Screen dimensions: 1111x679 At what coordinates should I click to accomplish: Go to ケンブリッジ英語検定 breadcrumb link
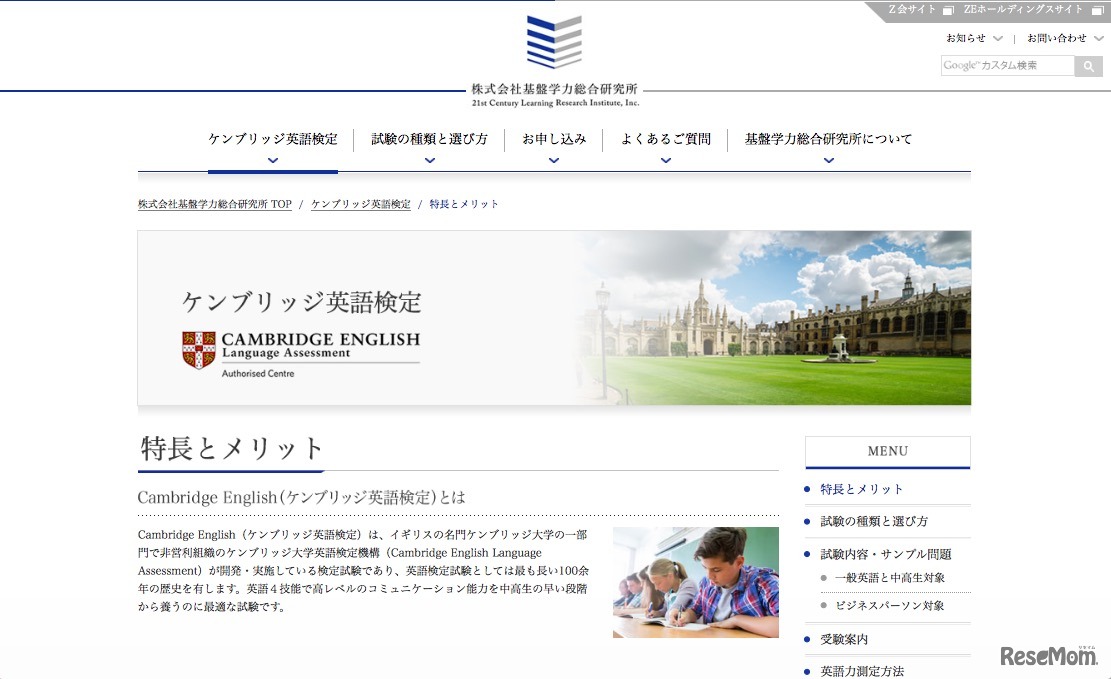coord(361,204)
